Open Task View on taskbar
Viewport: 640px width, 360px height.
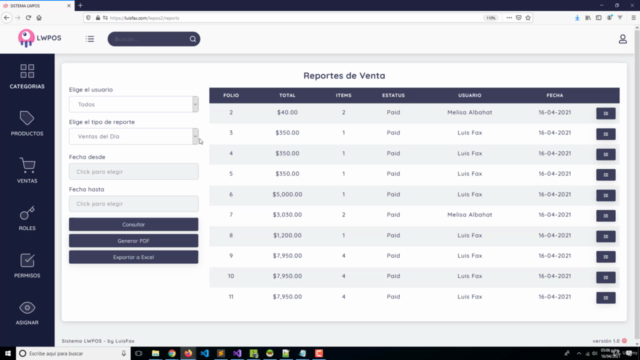click(x=139, y=353)
